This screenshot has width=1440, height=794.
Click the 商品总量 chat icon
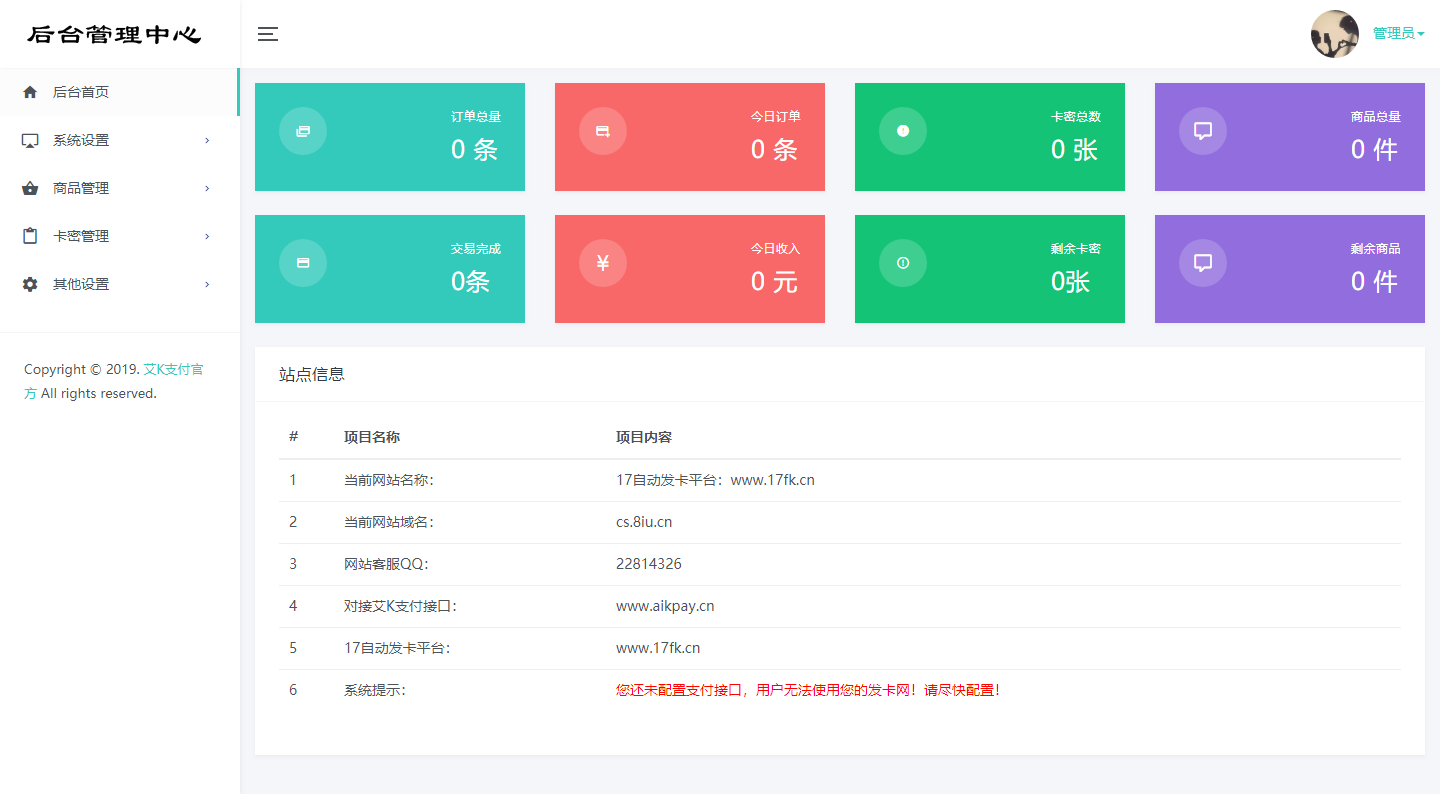[x=1203, y=131]
